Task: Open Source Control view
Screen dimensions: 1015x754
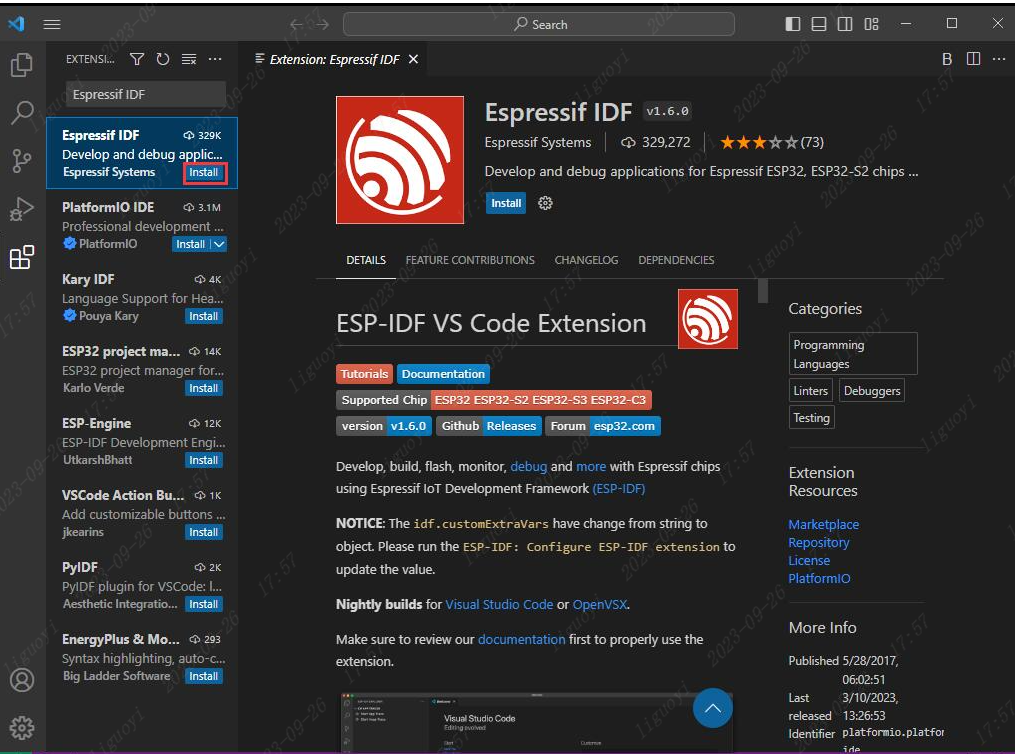Action: point(22,161)
